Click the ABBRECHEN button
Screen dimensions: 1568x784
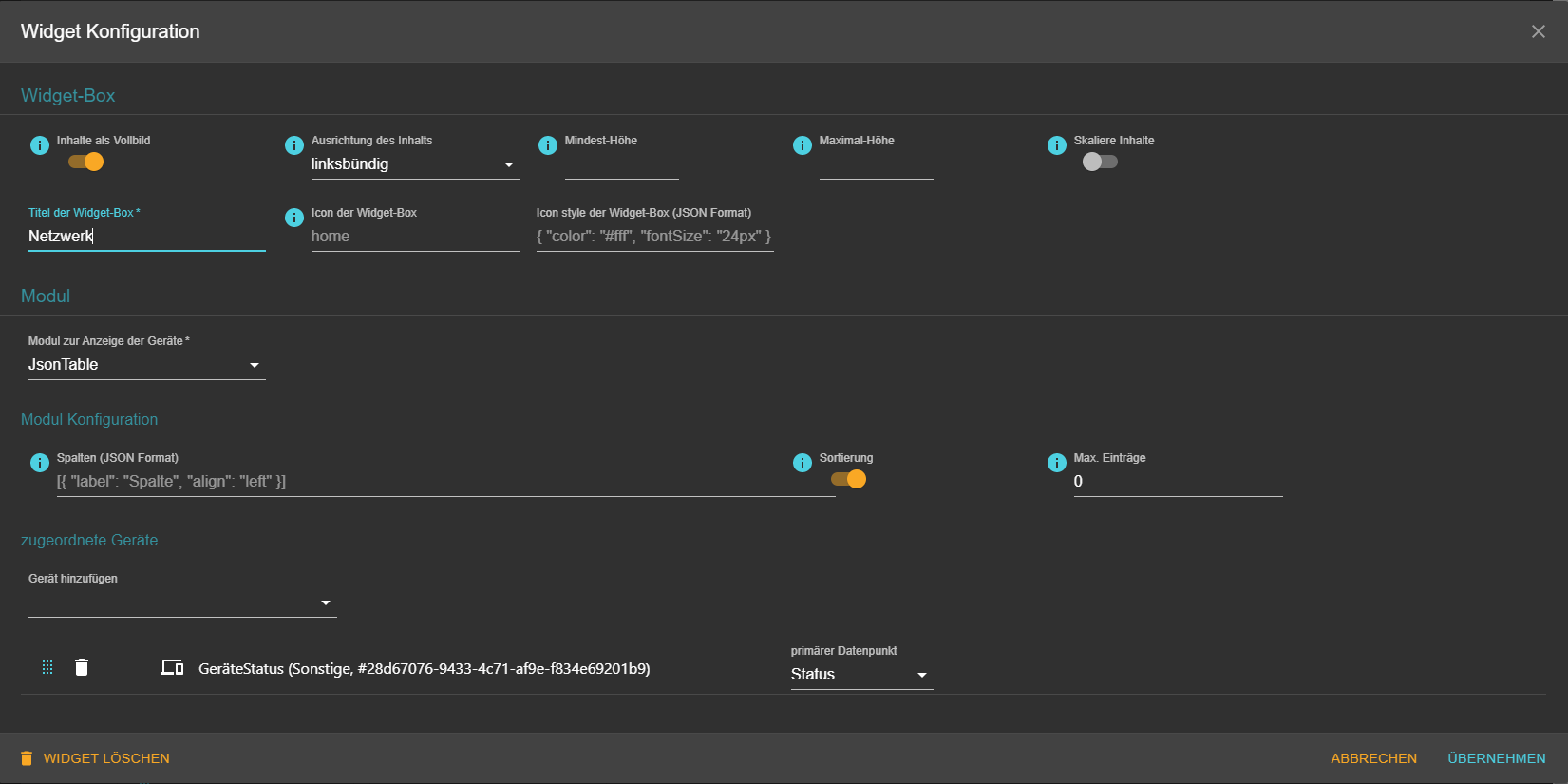point(1373,758)
